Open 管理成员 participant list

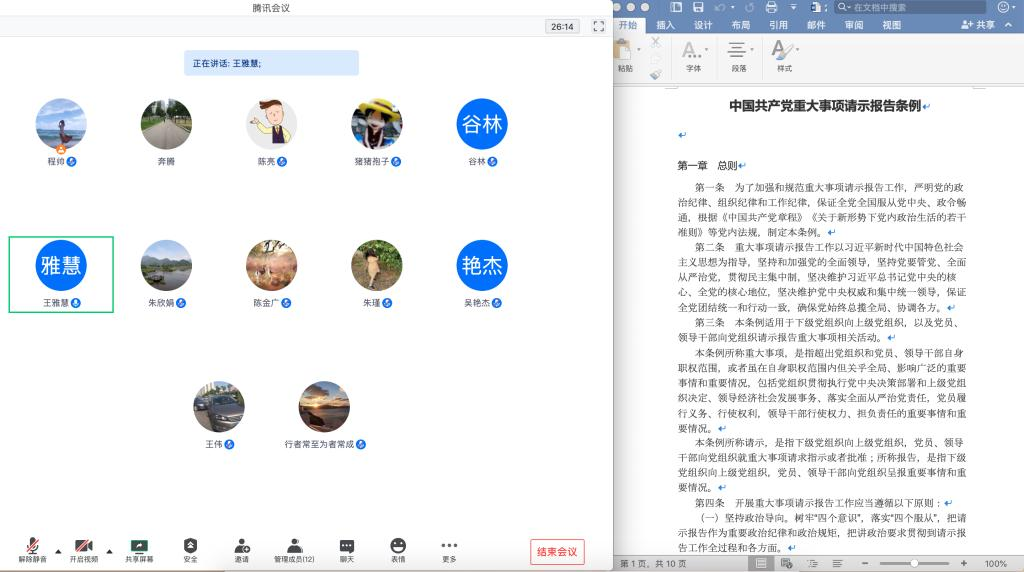click(x=294, y=546)
